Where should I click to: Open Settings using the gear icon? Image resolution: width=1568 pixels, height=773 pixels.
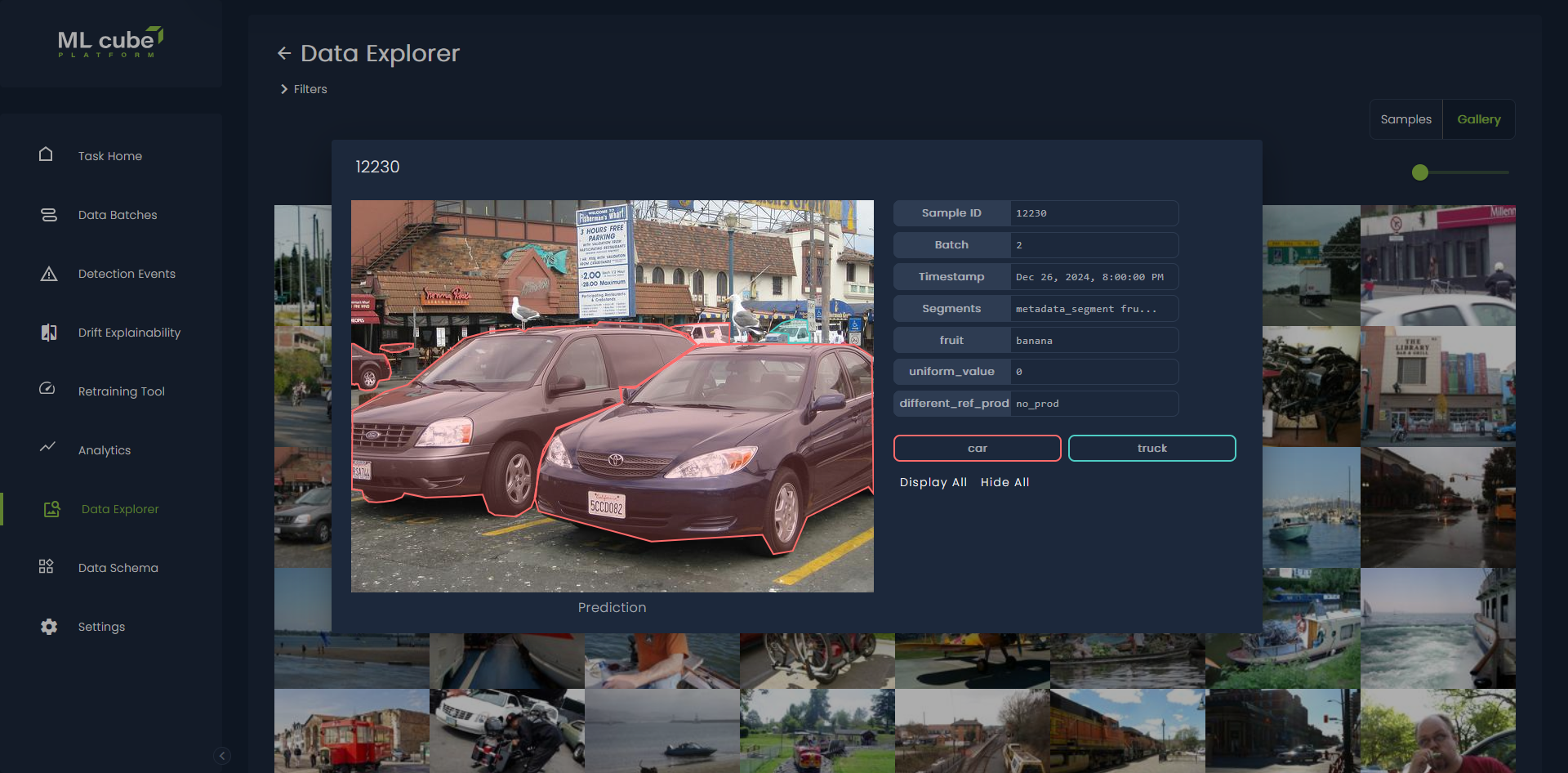coord(48,627)
